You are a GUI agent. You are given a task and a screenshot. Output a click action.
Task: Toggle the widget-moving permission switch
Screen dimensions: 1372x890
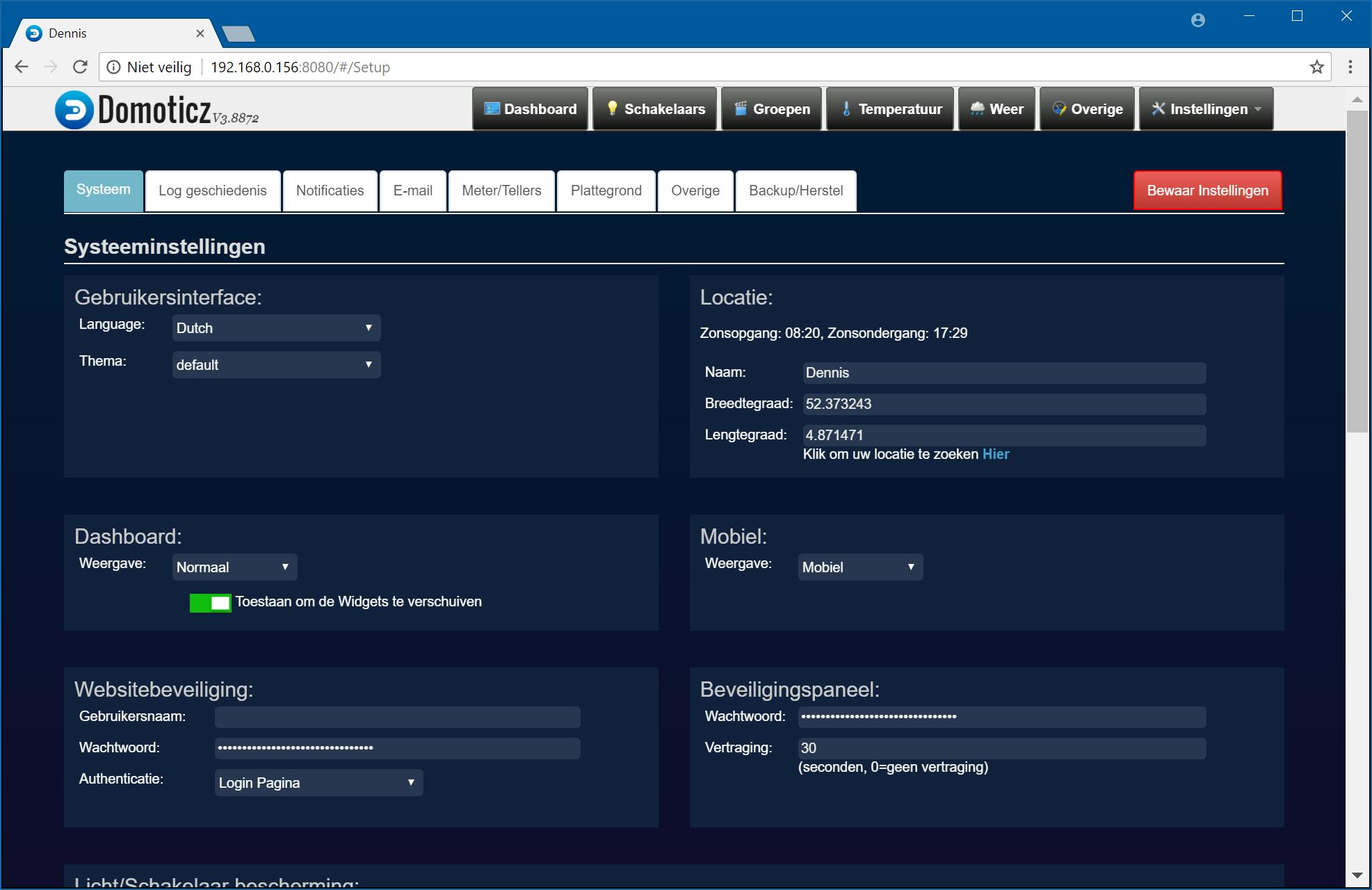point(210,603)
